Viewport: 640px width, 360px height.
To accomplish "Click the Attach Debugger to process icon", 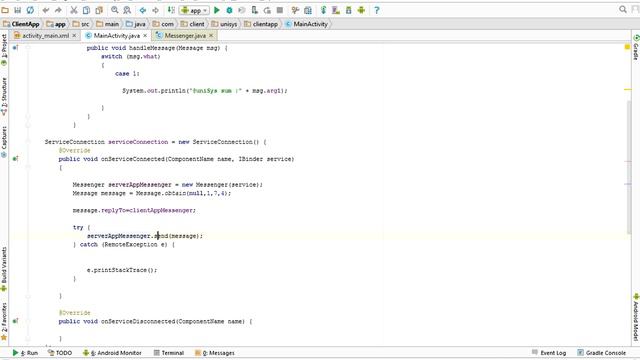I will pos(254,10).
